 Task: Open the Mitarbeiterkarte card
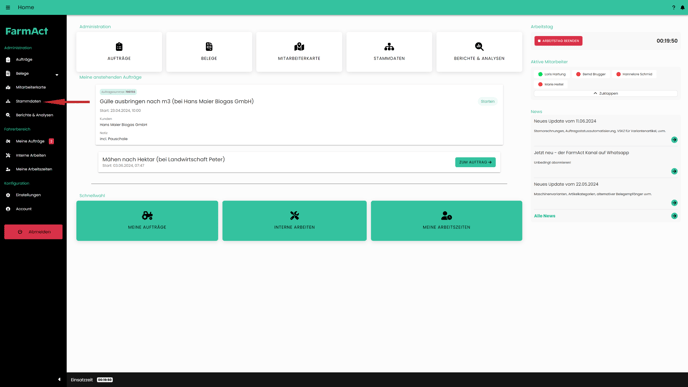click(299, 51)
